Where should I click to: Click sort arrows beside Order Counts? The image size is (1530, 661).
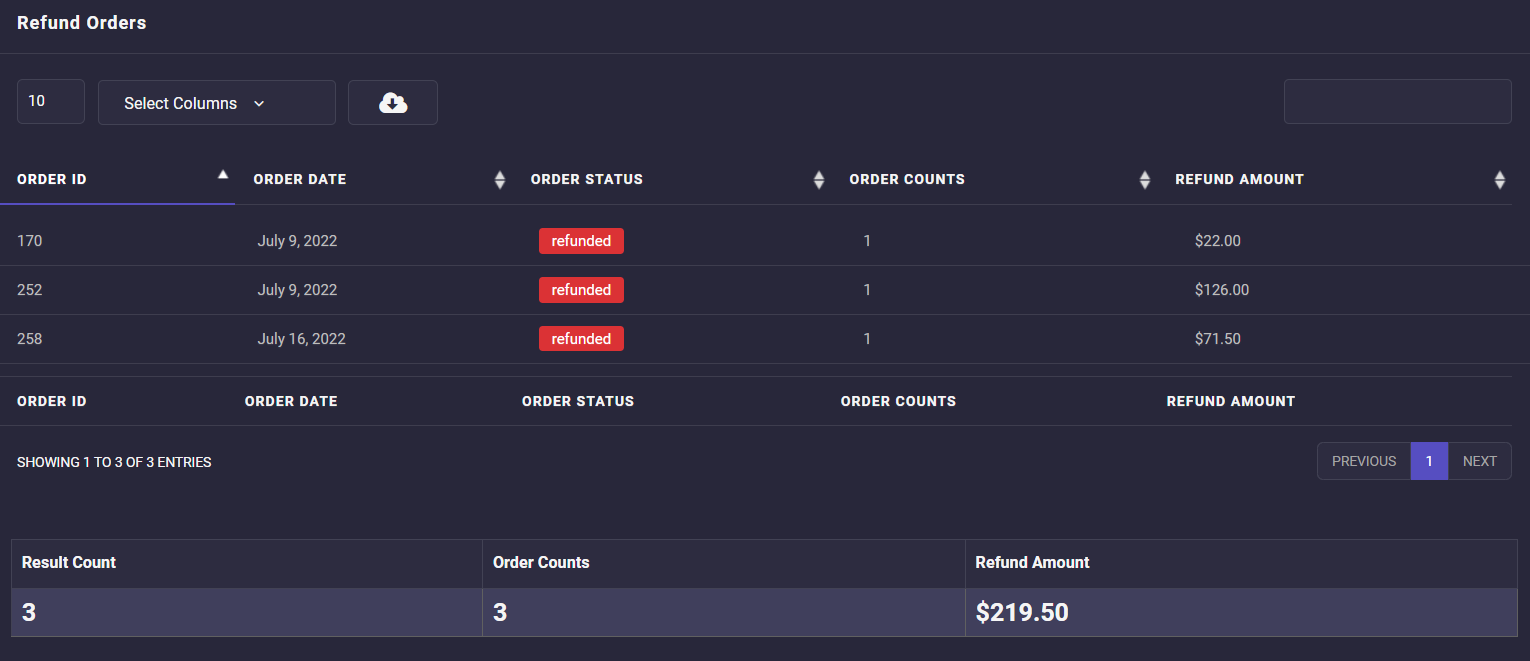[1145, 180]
